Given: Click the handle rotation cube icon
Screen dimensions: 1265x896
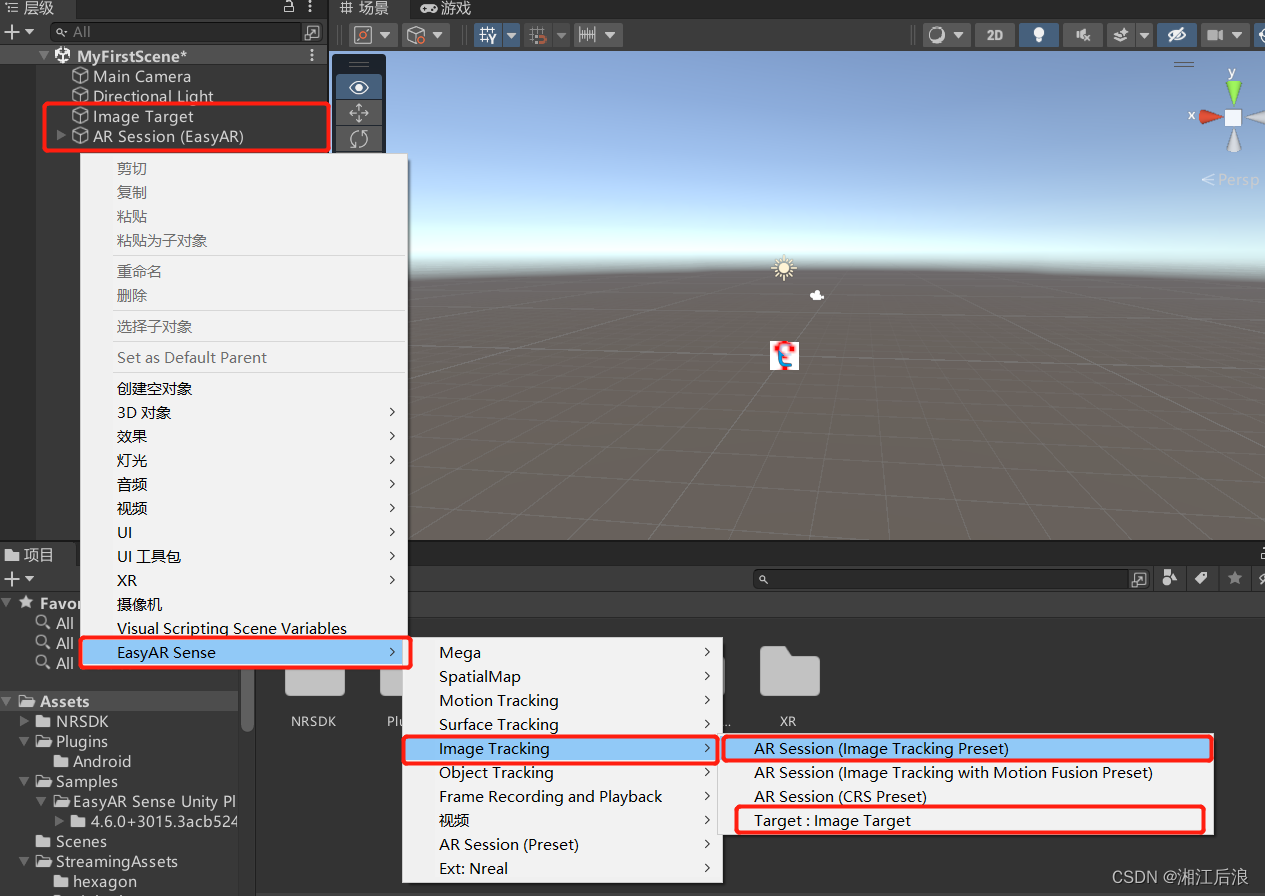Looking at the screenshot, I should coord(414,35).
